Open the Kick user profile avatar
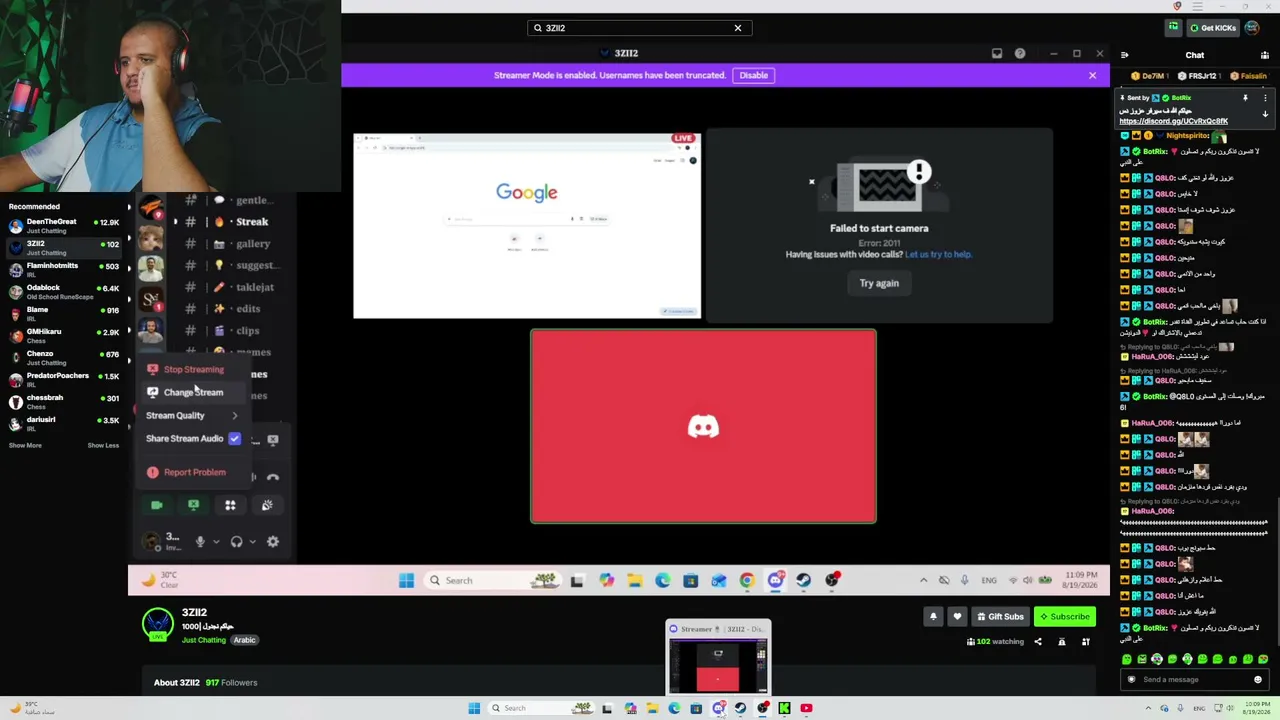The image size is (1280, 720). tap(1252, 28)
